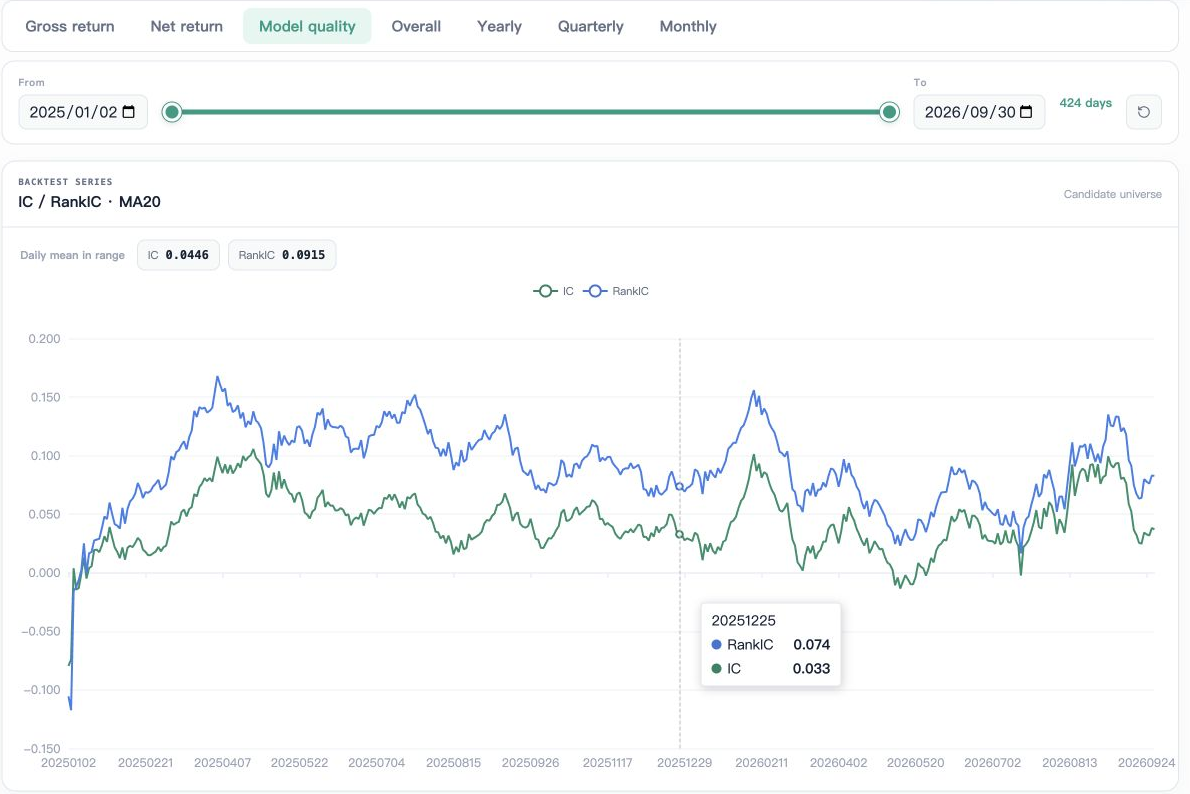Open the Gross return tab
The height and width of the screenshot is (794, 1190).
tap(70, 27)
